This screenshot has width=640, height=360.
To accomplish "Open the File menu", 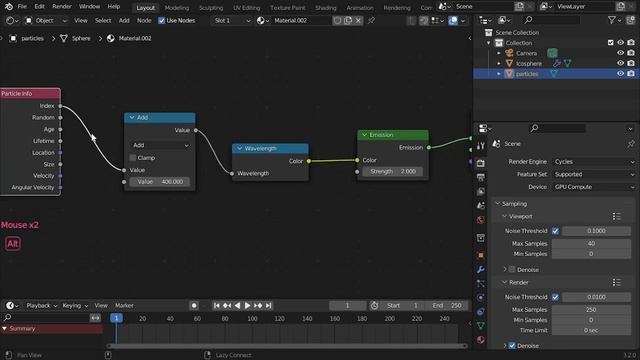I will (22, 7).
